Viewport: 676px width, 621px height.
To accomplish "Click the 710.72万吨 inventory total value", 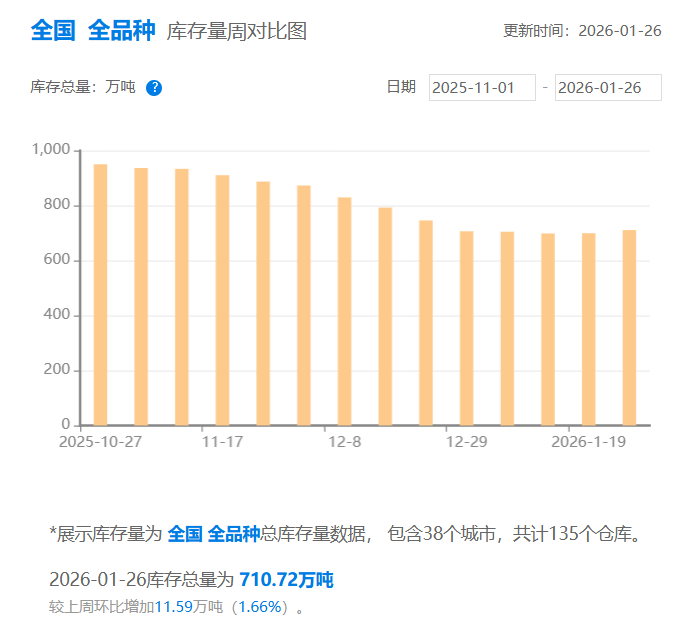I will coord(286,580).
